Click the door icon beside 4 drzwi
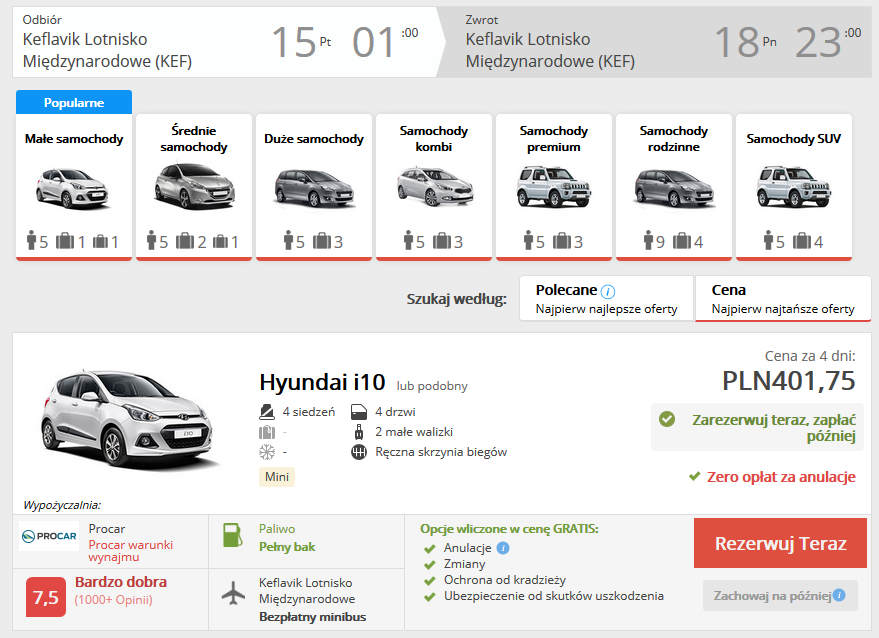This screenshot has width=879, height=638. coord(359,412)
